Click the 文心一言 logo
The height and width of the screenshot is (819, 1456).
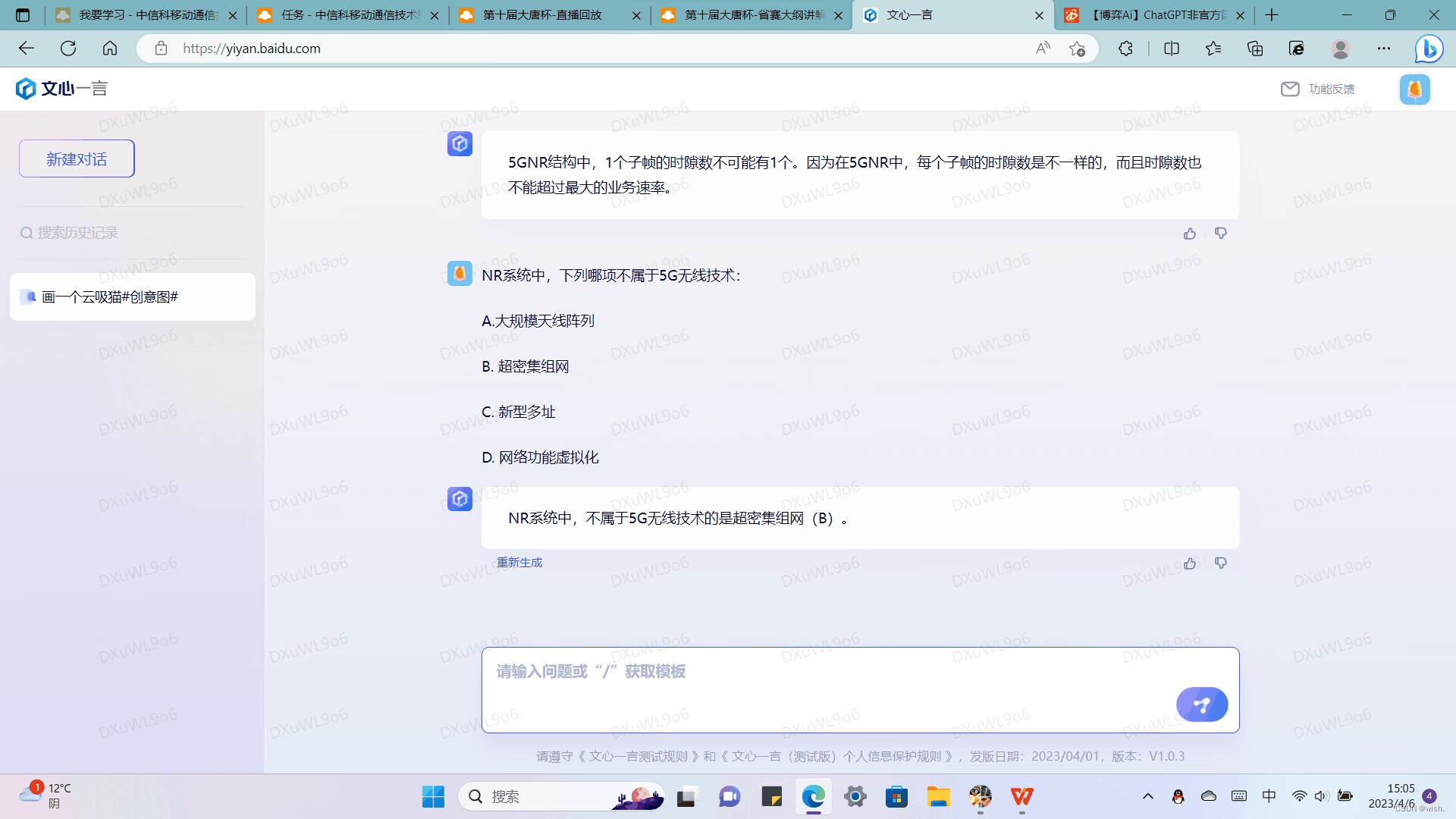[x=61, y=89]
